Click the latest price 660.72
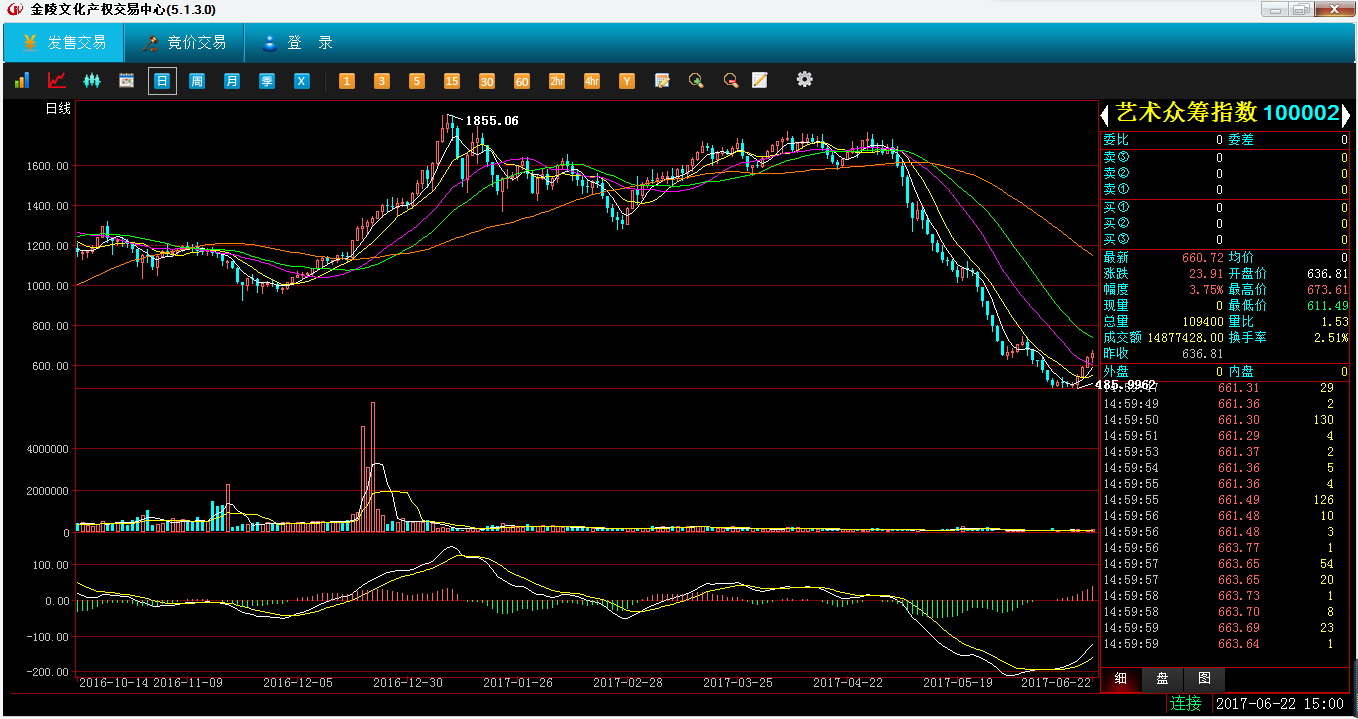The height and width of the screenshot is (719, 1358). [1203, 258]
